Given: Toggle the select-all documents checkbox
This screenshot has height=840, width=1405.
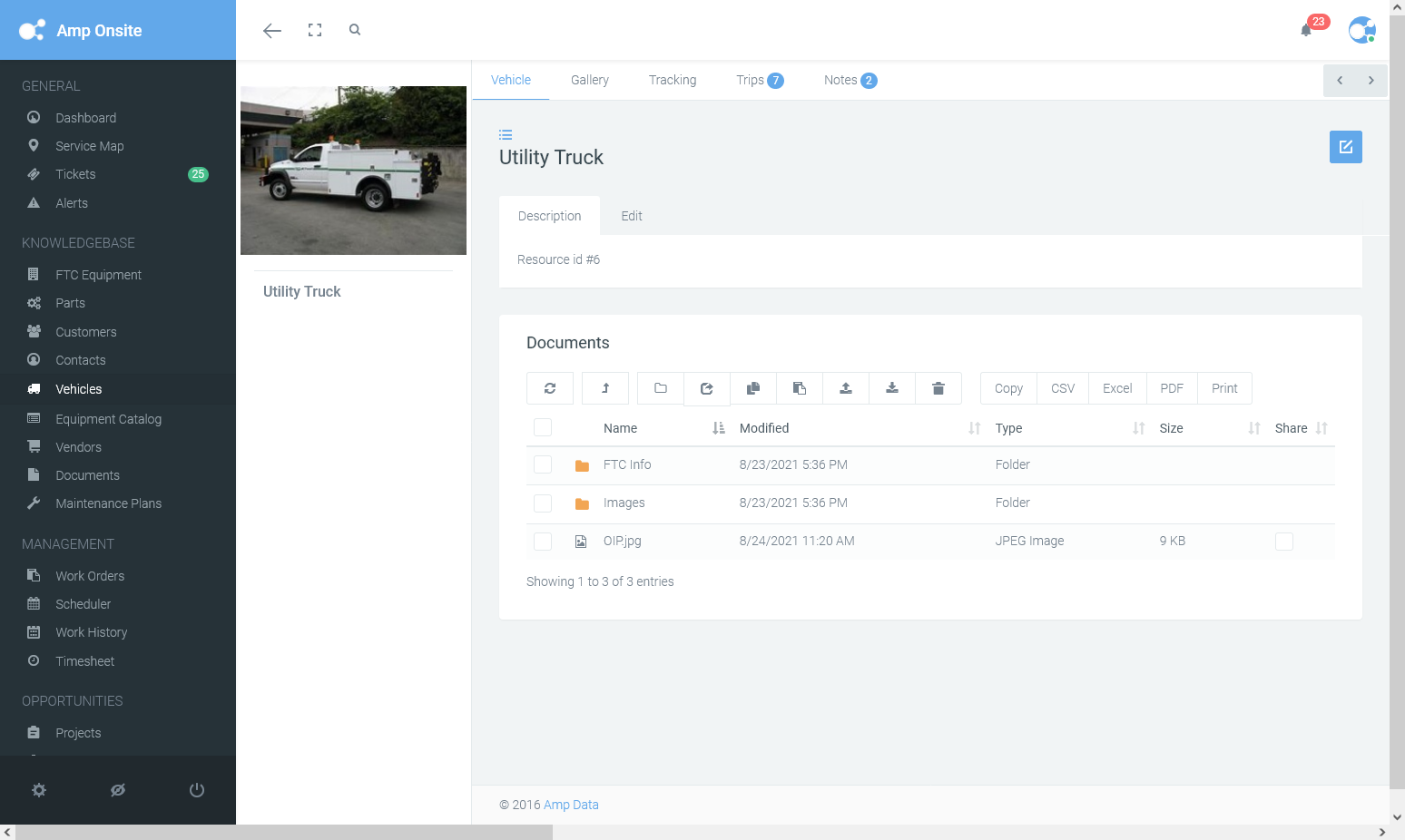Looking at the screenshot, I should tap(543, 427).
